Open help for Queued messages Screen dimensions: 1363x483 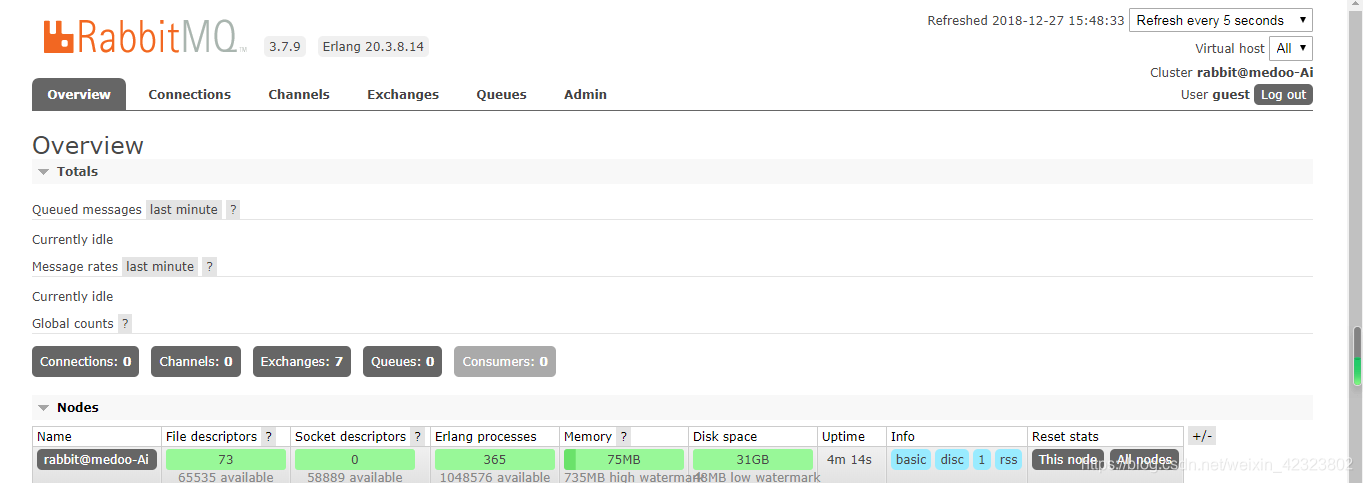coord(233,209)
